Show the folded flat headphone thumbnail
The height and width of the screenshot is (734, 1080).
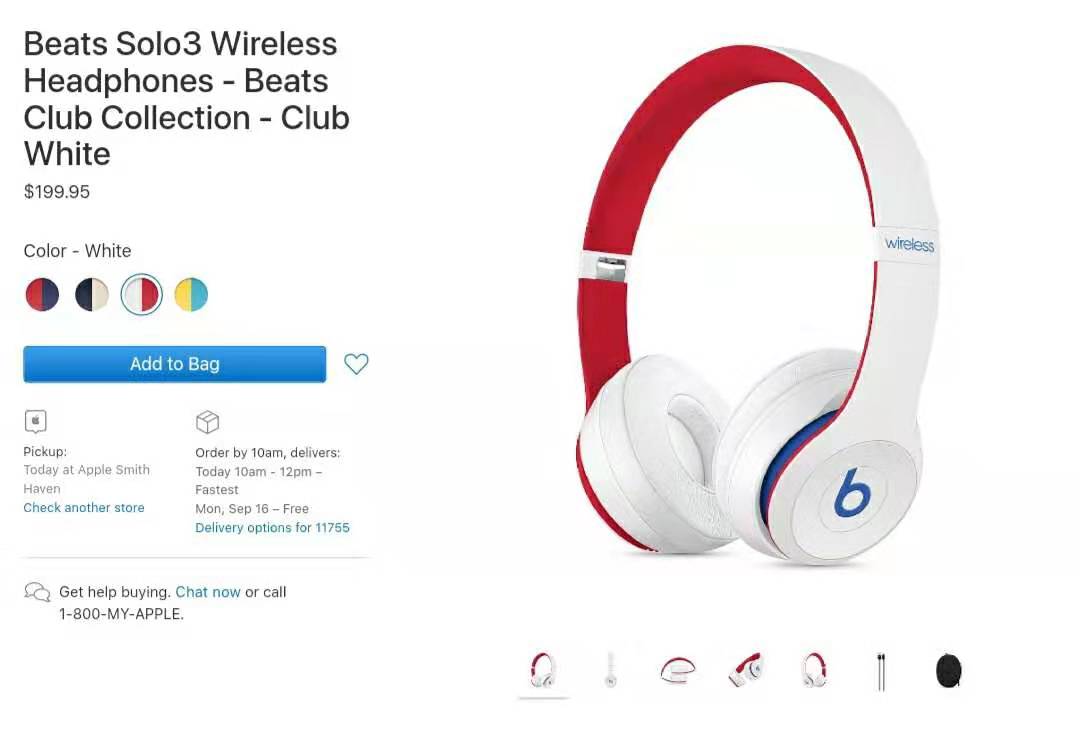(x=678, y=670)
